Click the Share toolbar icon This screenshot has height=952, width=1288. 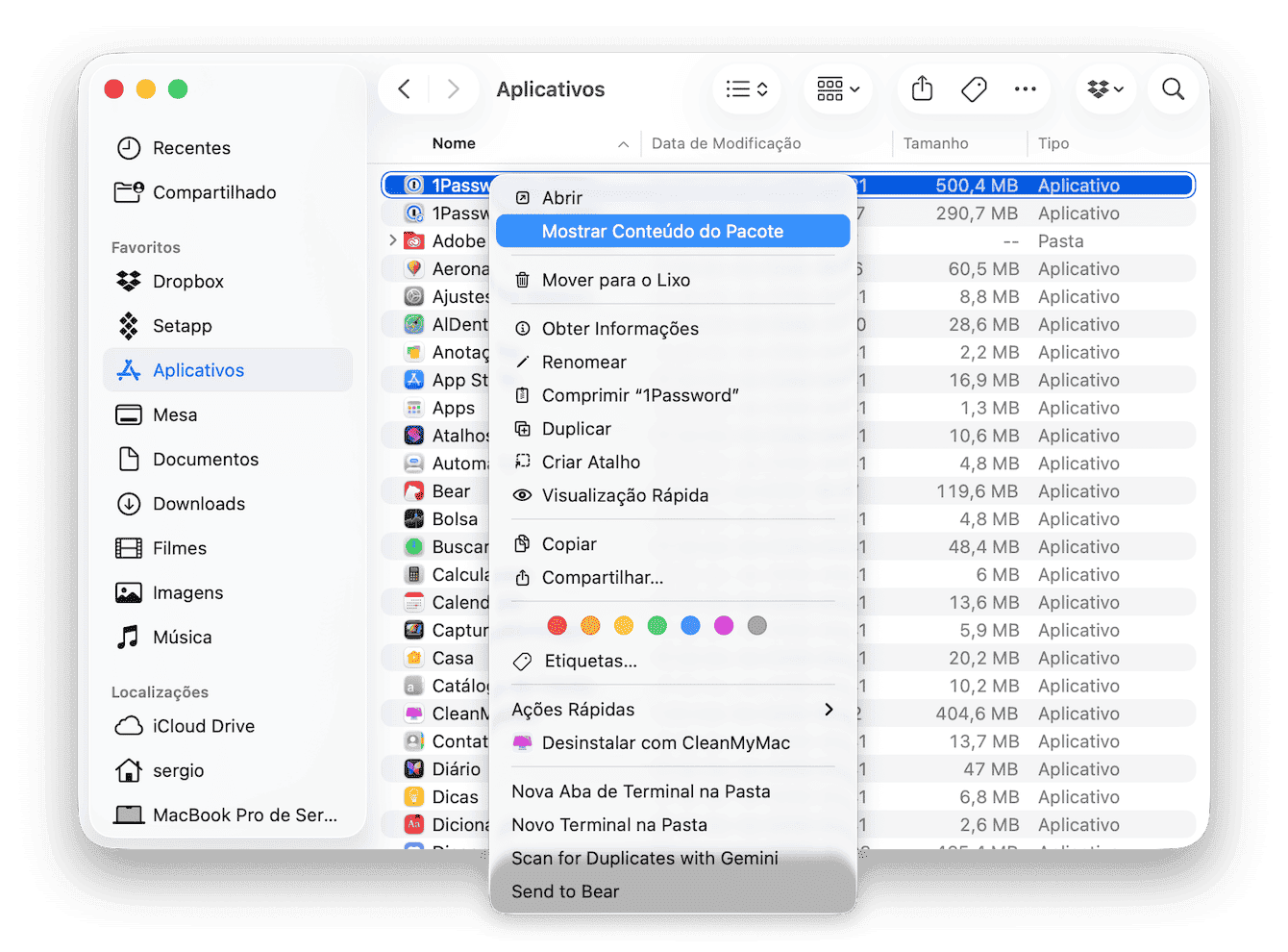tap(923, 89)
